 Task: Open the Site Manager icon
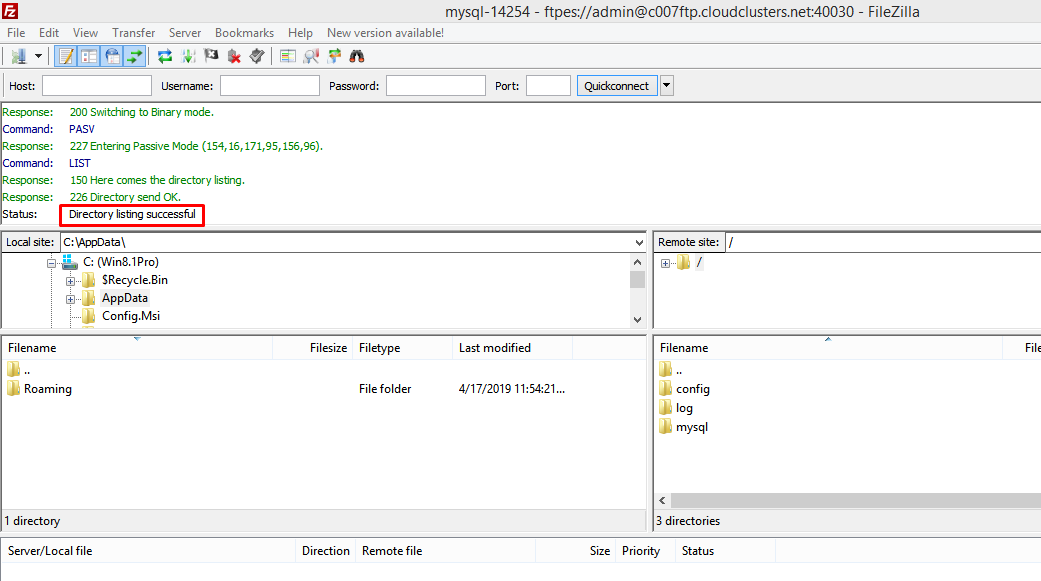tap(18, 56)
